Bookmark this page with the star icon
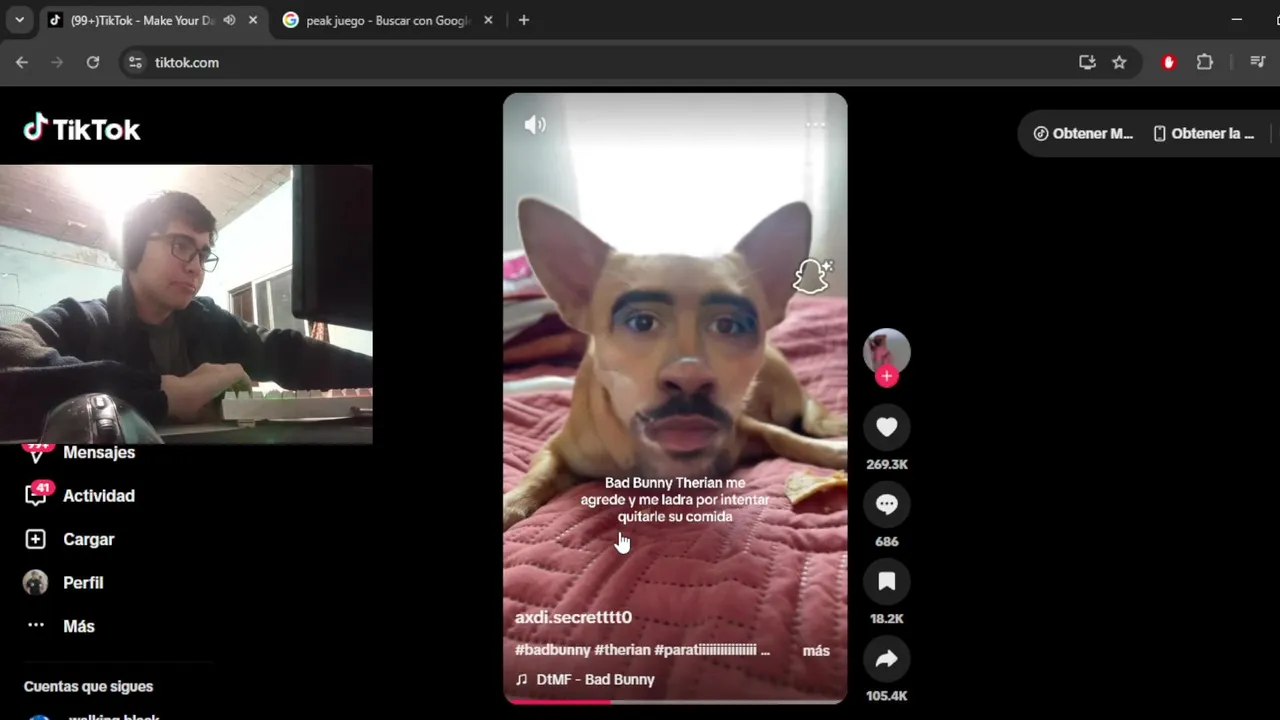The width and height of the screenshot is (1280, 720). 1119,62
